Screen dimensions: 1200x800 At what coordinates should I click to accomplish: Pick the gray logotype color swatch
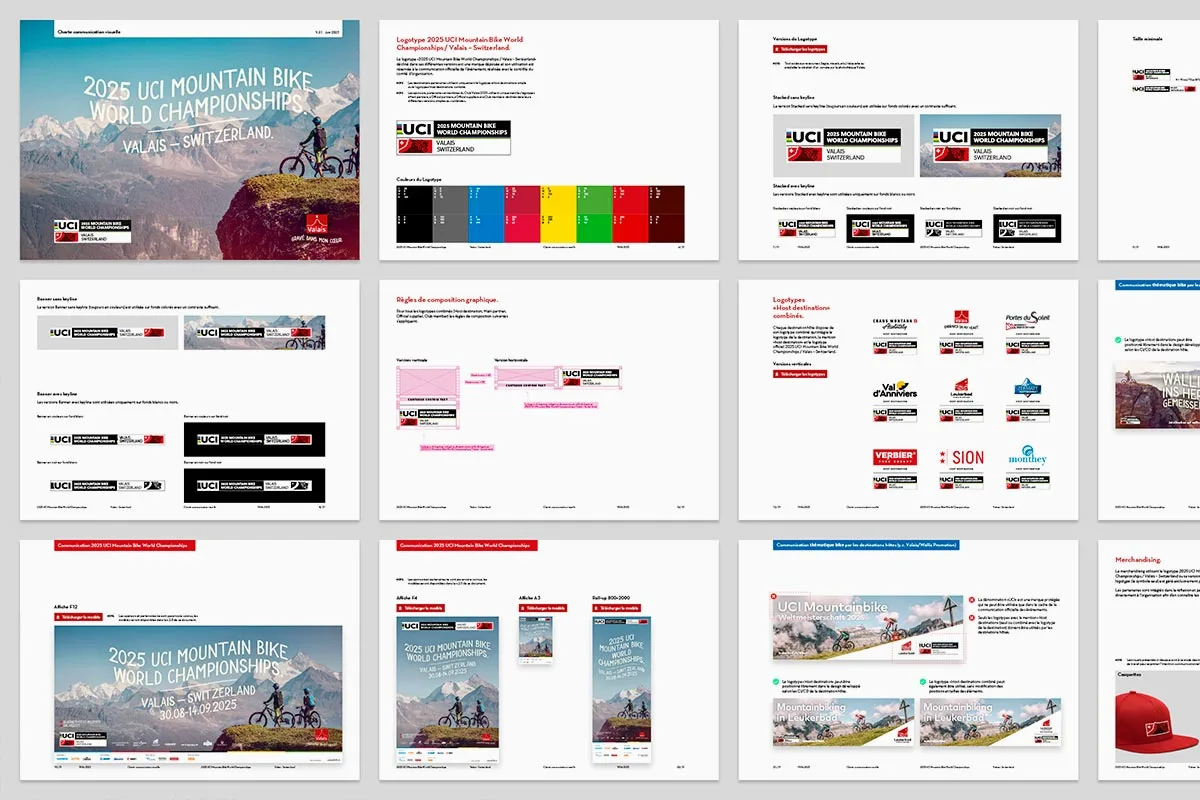pos(450,212)
